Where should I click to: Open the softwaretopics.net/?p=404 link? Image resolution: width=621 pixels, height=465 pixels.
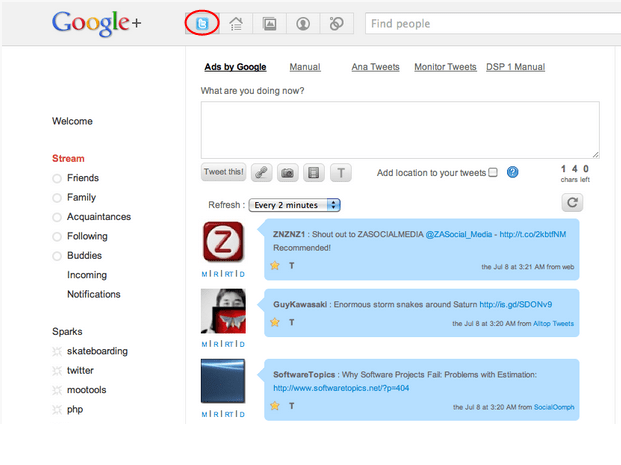[341, 388]
